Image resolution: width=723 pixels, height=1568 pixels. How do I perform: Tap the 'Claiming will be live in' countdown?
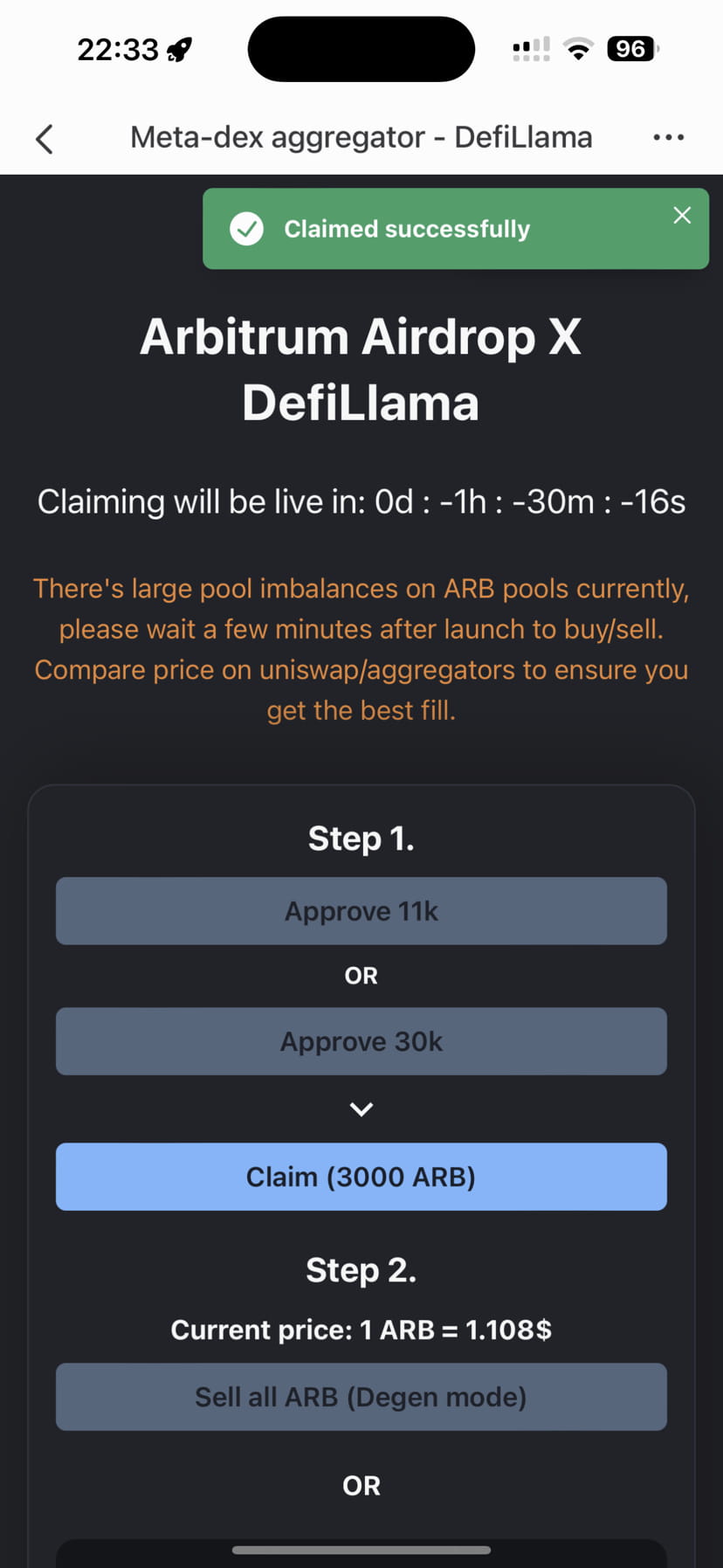[361, 502]
